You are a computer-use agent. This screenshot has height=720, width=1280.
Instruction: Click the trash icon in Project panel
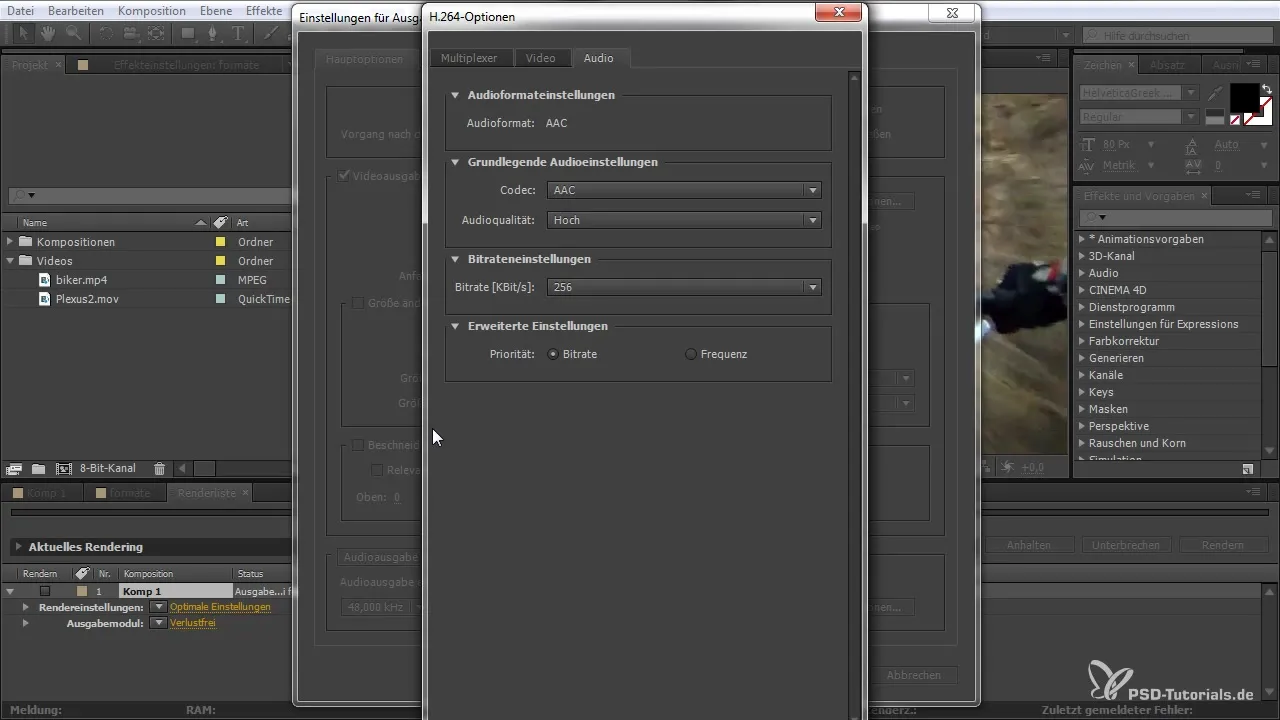(x=159, y=468)
